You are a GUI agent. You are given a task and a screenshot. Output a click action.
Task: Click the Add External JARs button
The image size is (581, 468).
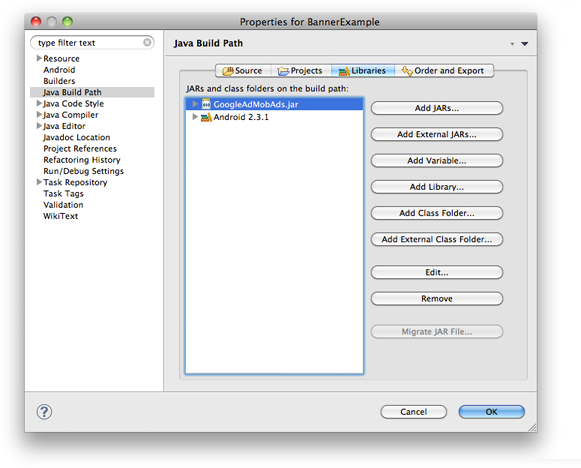click(437, 134)
